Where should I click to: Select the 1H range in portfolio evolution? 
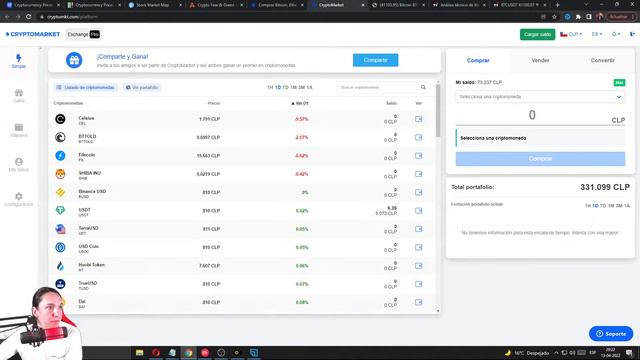(588, 206)
